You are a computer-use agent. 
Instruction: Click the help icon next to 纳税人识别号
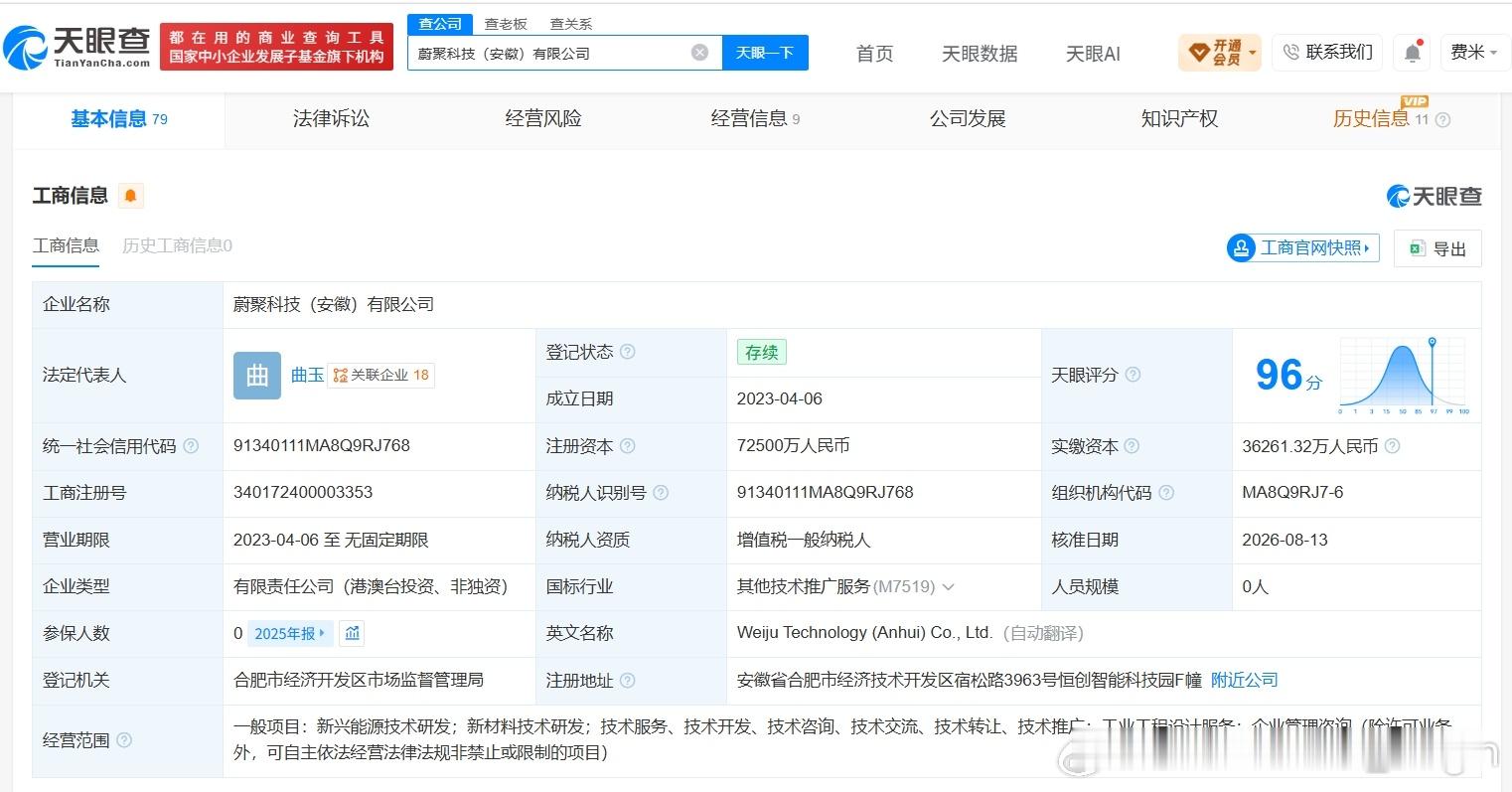[x=661, y=493]
